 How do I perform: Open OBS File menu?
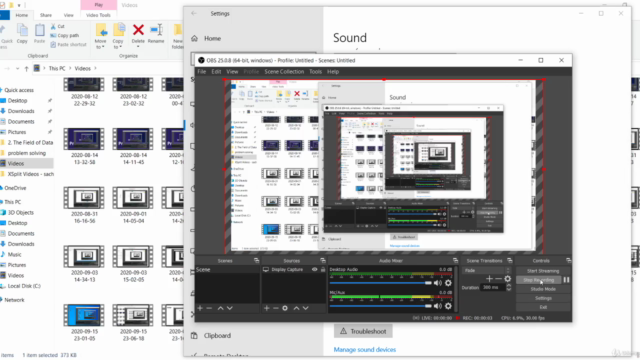coord(202,71)
